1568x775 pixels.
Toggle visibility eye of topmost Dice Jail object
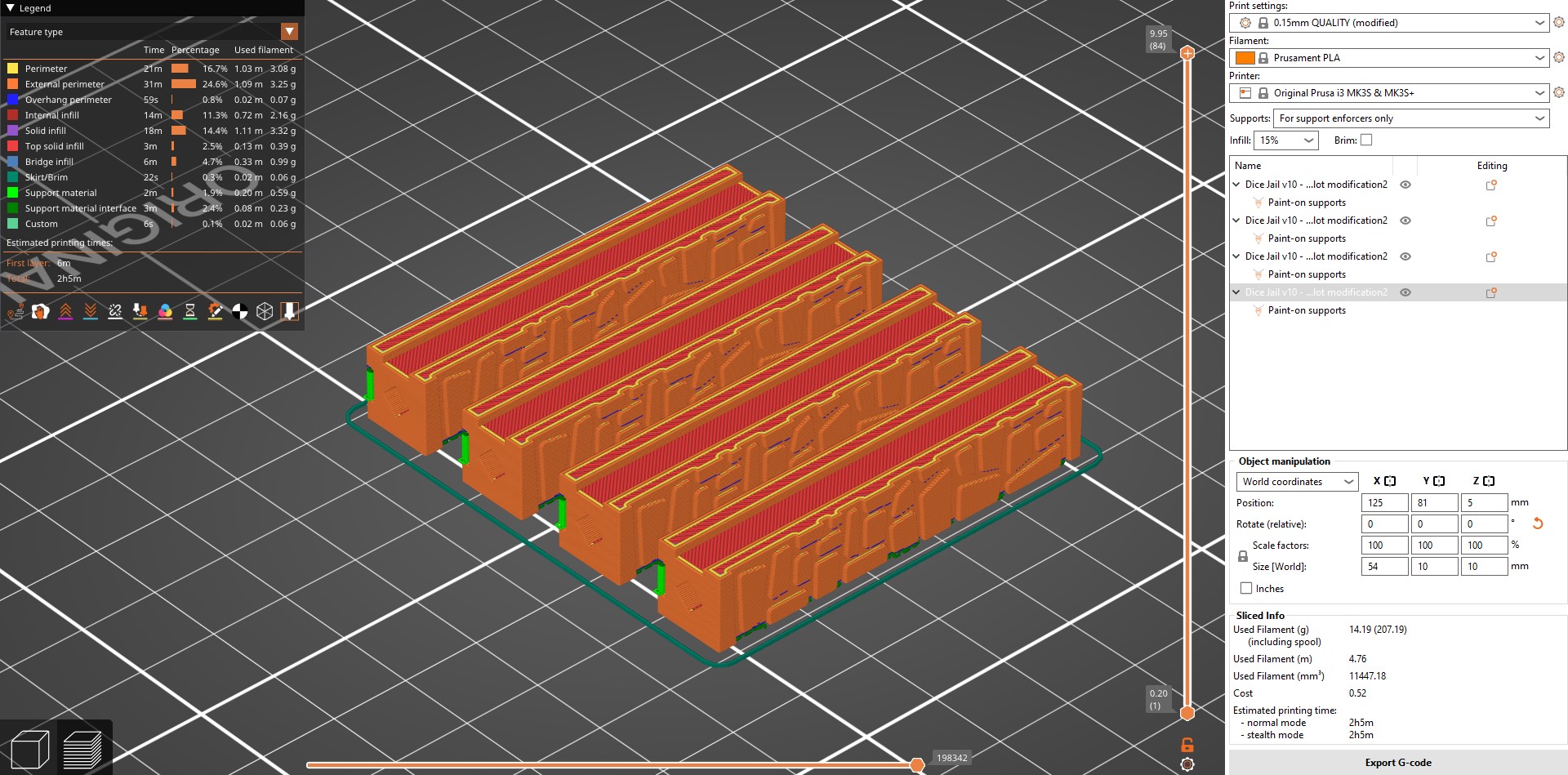1405,185
